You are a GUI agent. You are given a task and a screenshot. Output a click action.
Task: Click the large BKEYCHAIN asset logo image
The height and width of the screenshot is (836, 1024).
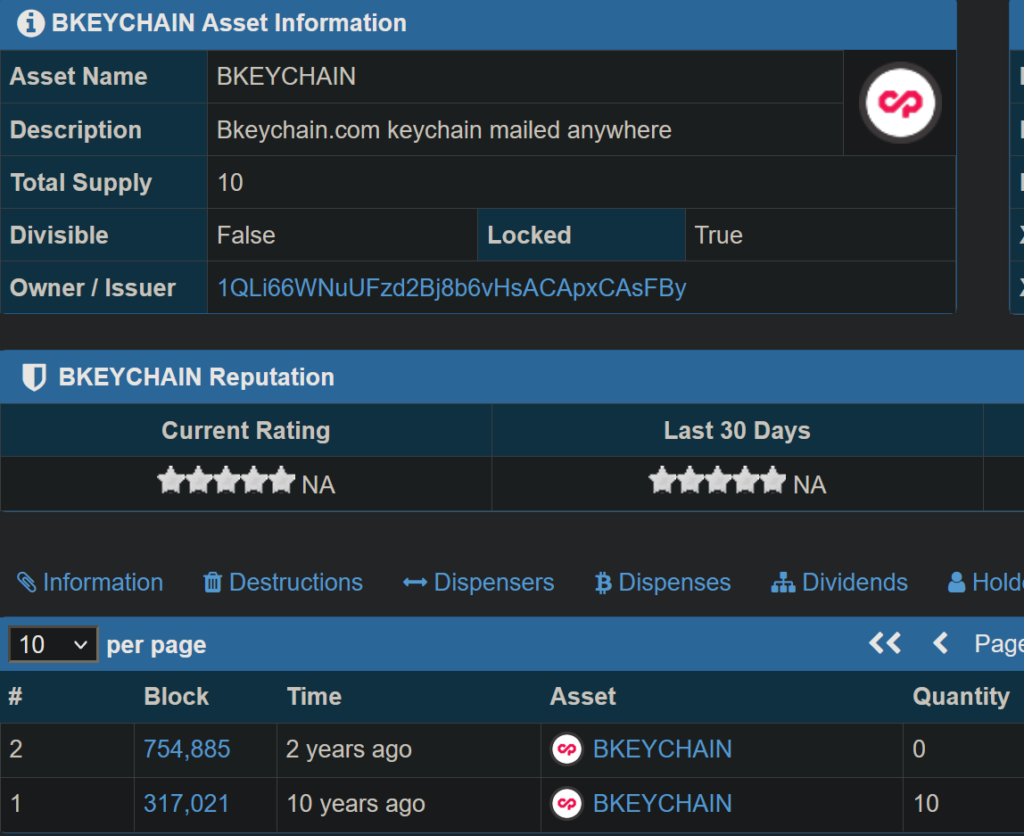point(900,103)
